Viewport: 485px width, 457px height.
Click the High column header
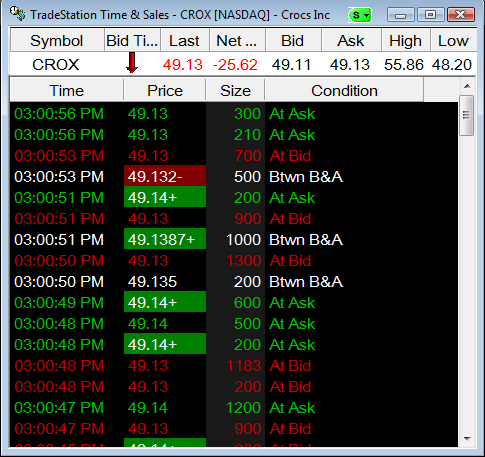pos(405,41)
